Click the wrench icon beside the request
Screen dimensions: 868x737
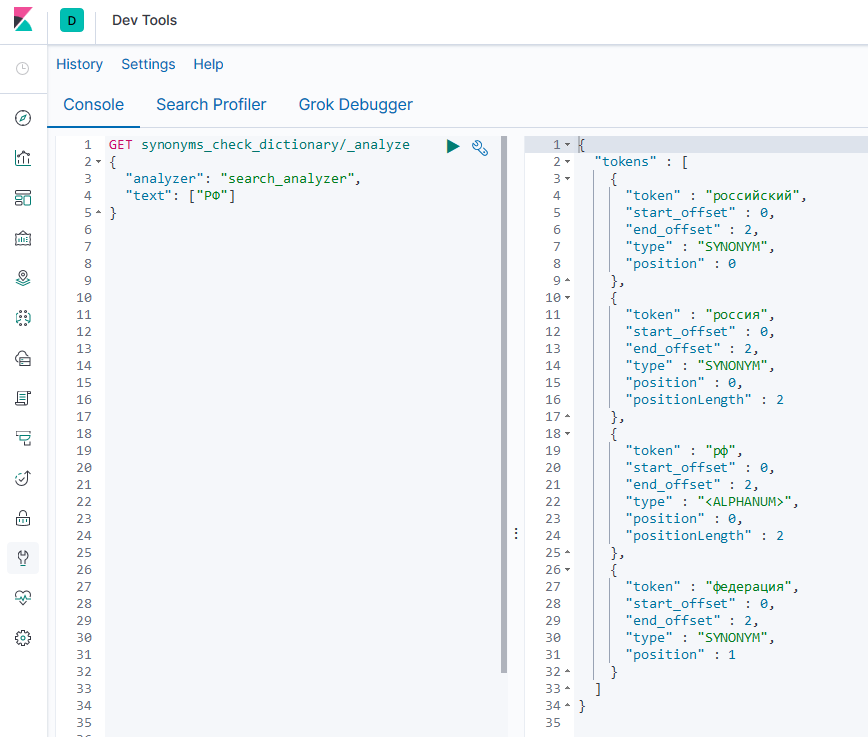tap(480, 147)
